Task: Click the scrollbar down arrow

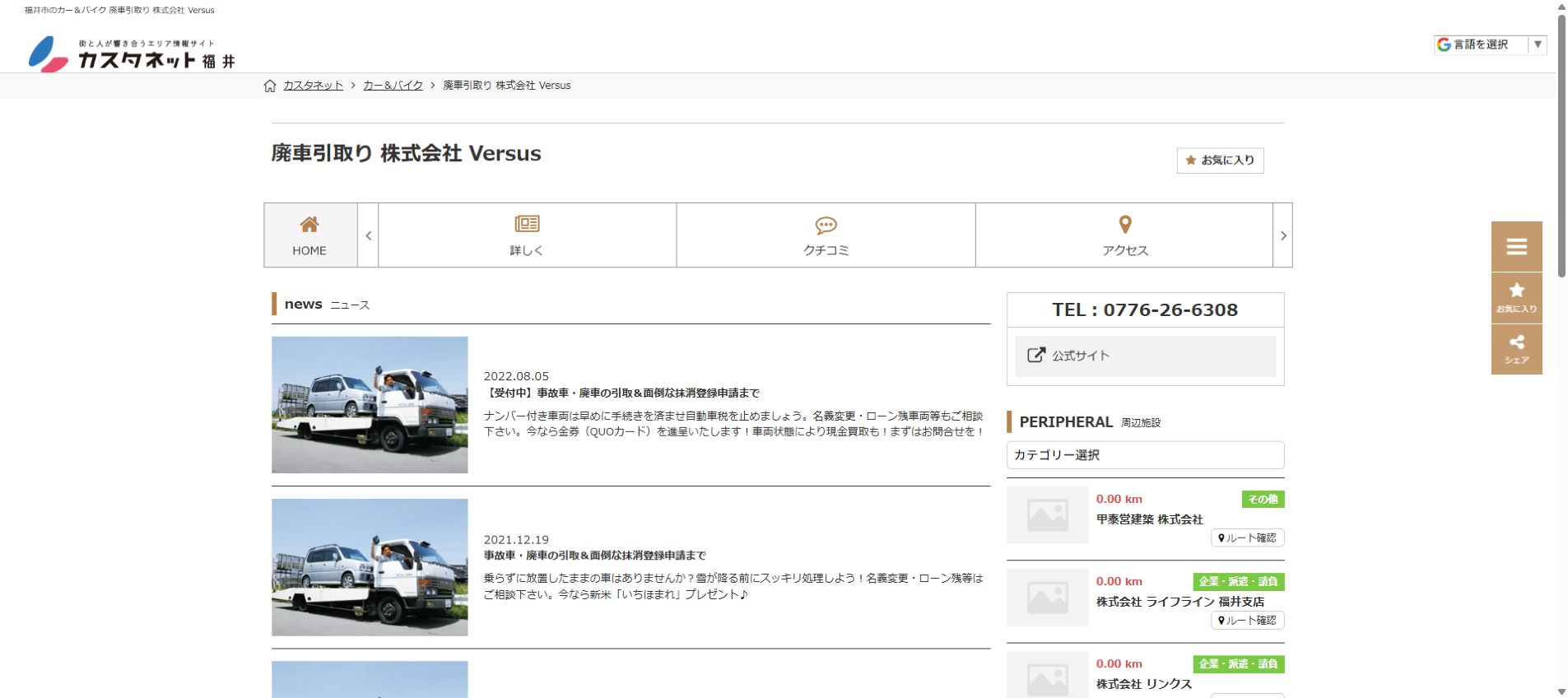Action: 1561,691
